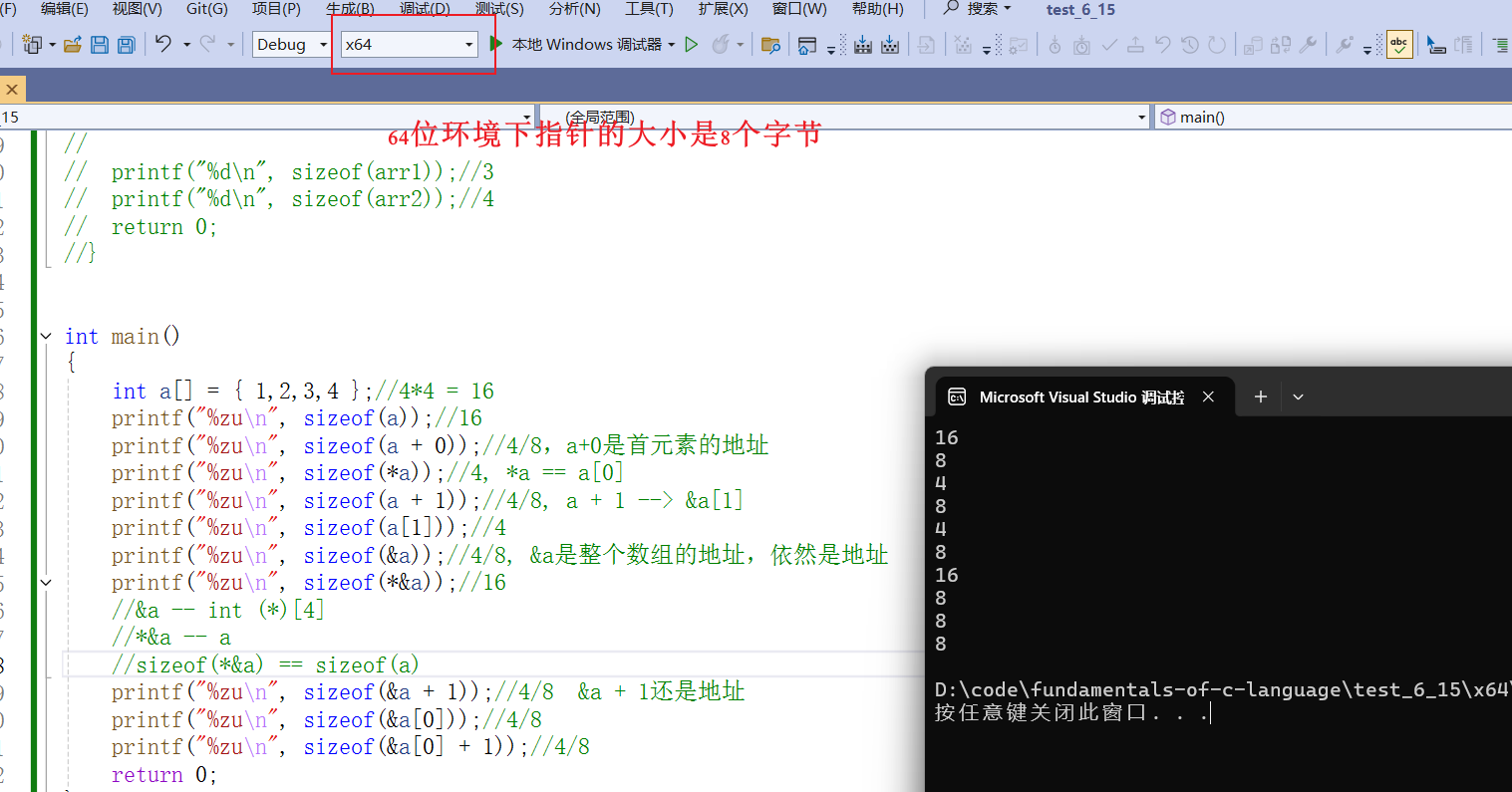Click the Open File folder icon
Screen dimensions: 1512x792
tap(73, 45)
